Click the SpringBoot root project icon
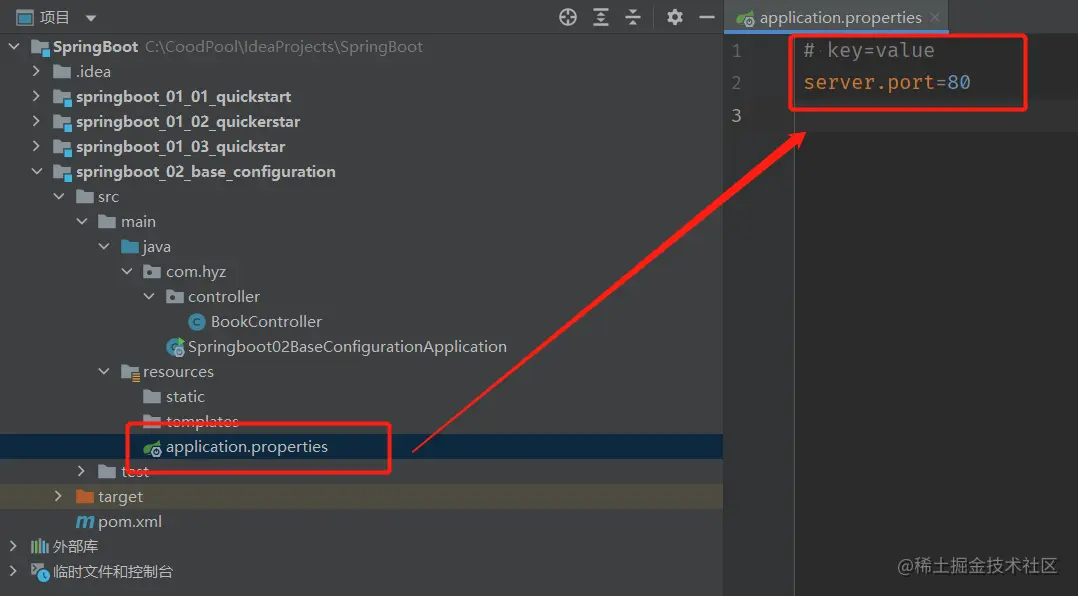1078x596 pixels. tap(40, 47)
